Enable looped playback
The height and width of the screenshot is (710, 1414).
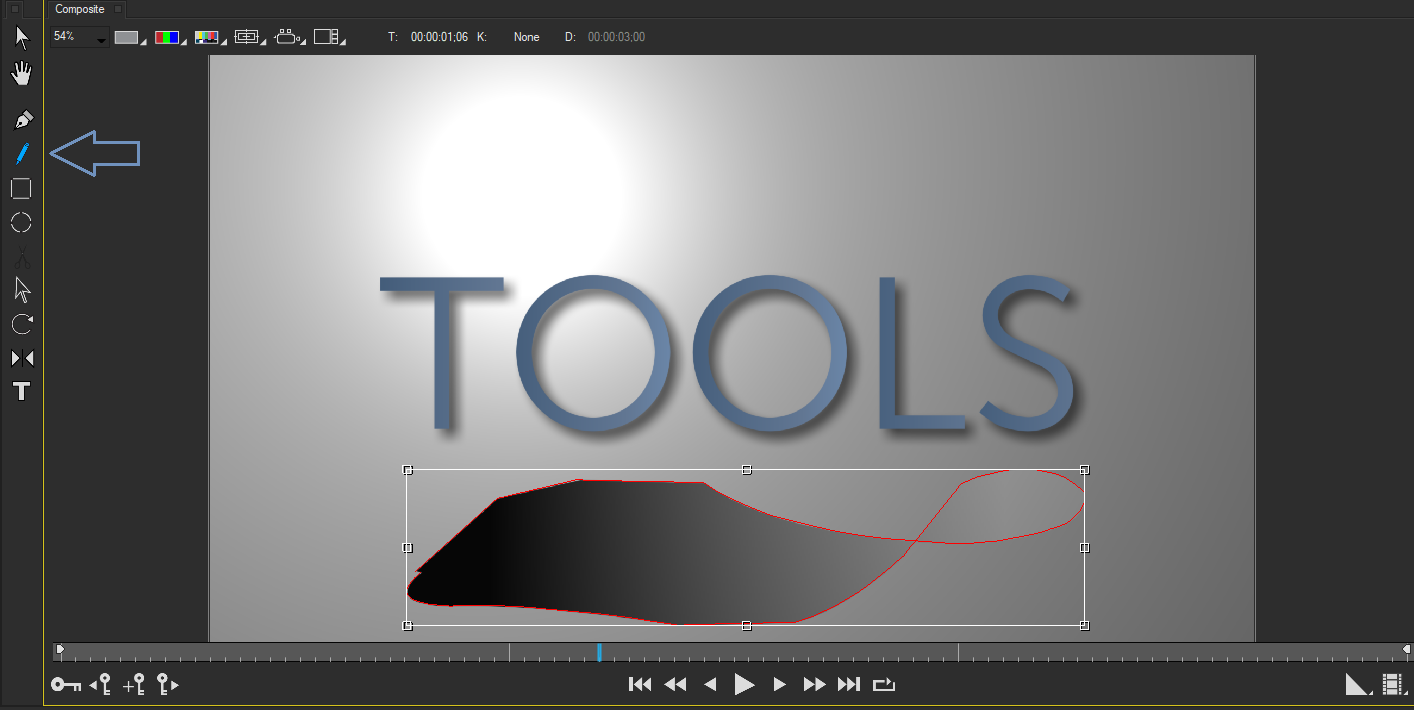884,684
